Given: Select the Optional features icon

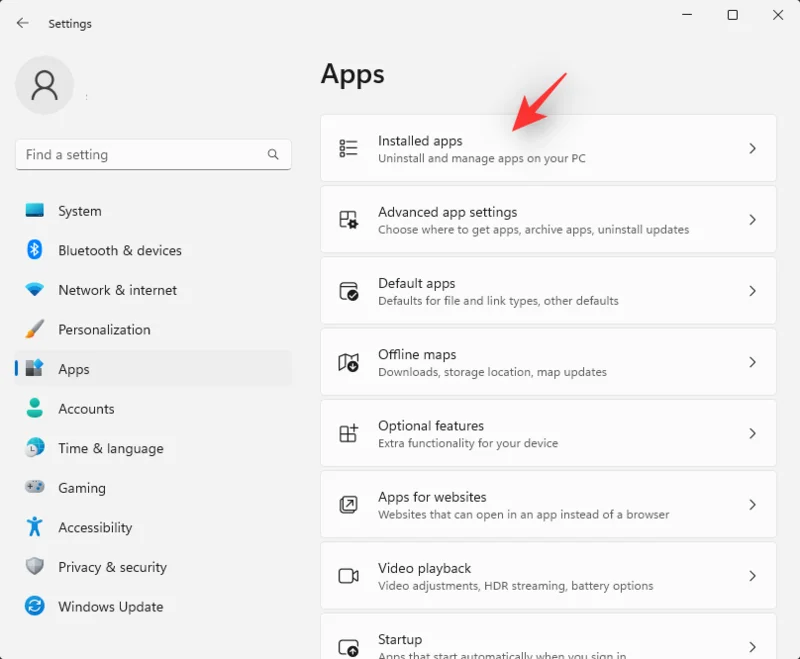Looking at the screenshot, I should coord(348,433).
